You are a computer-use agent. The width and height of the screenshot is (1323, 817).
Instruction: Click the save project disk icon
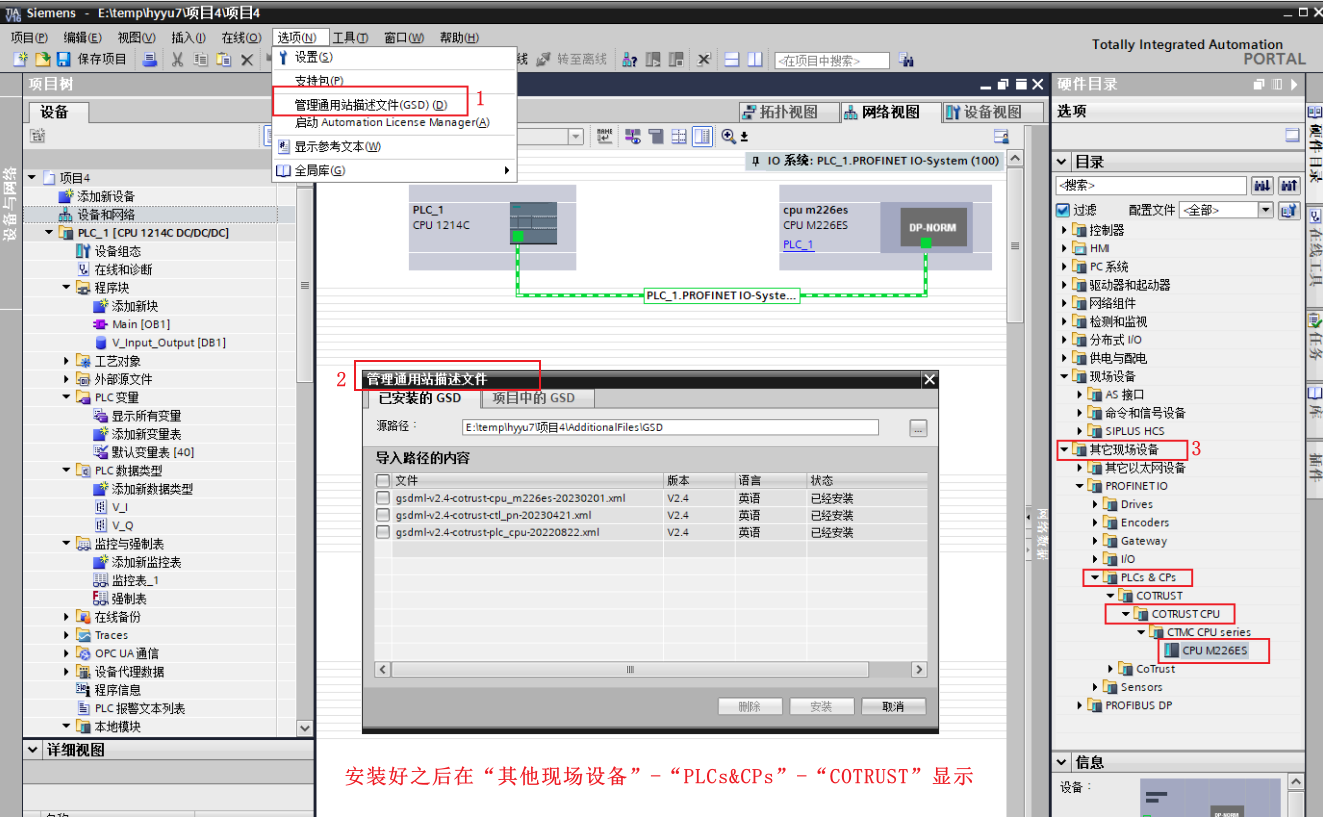pyautogui.click(x=63, y=59)
